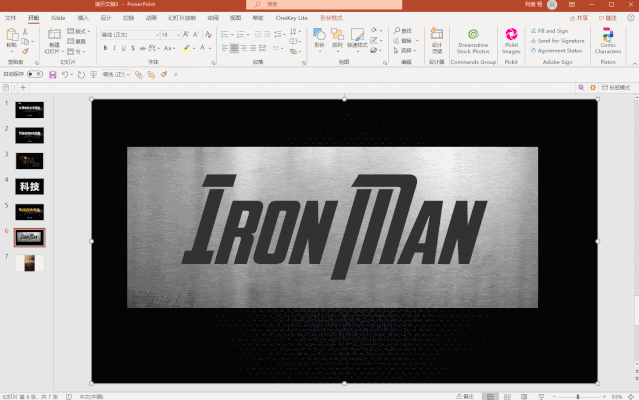The image size is (639, 400).
Task: Toggle justify text alignment
Action: pos(253,48)
